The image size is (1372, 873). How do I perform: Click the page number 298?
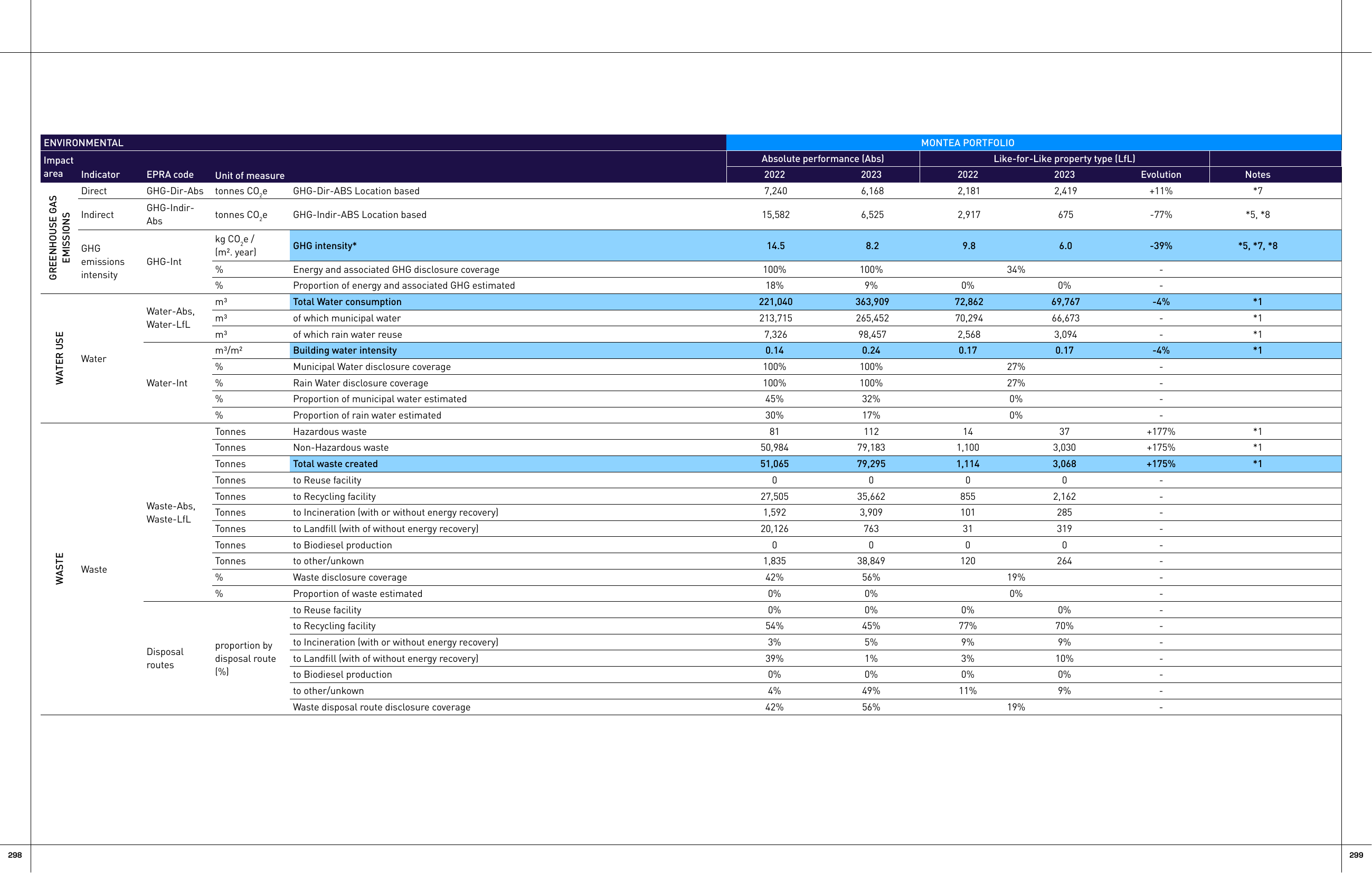coord(15,856)
